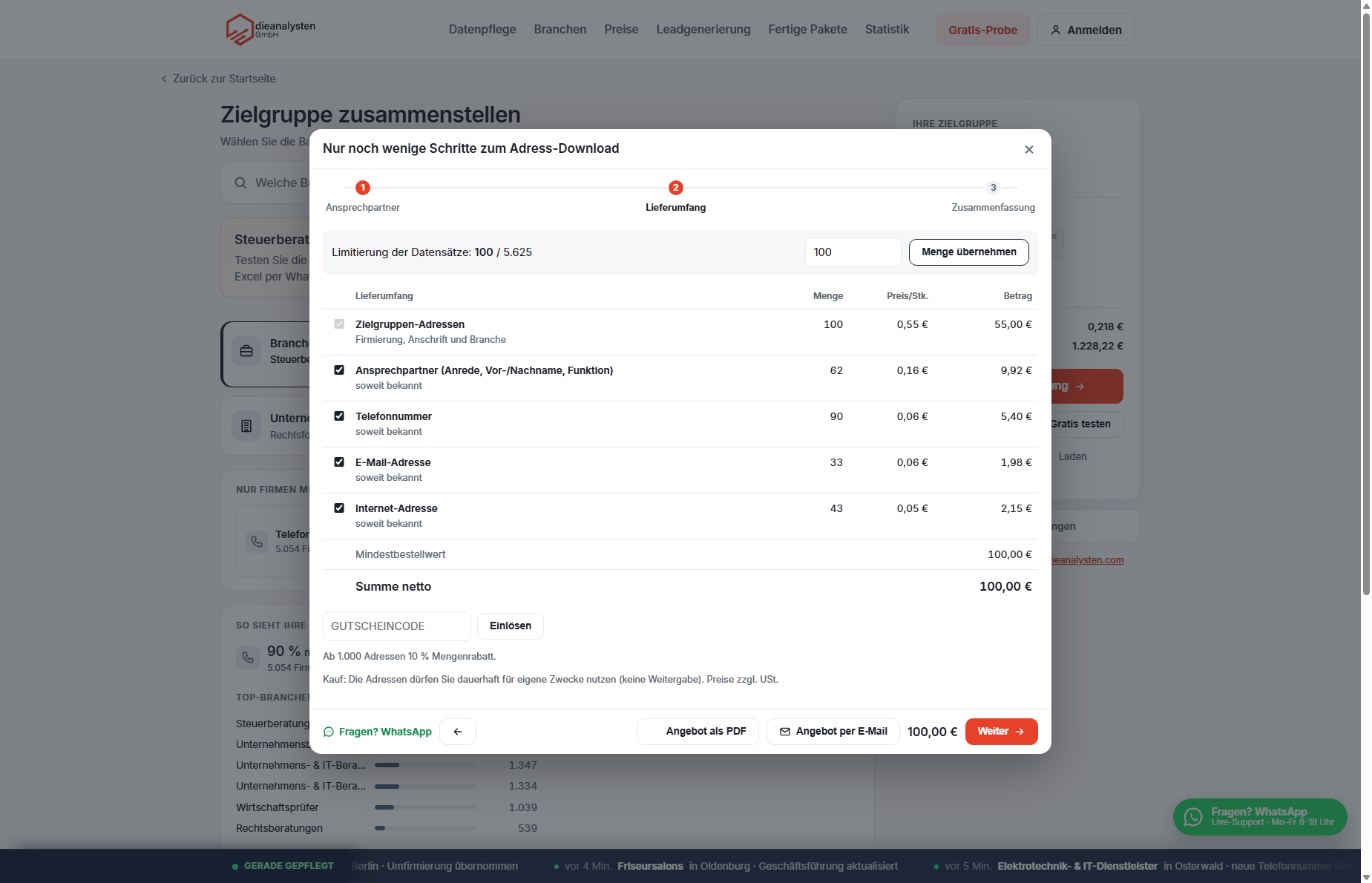Select step 2 Lieferumfang
Viewport: 1372px width, 883px height.
click(x=676, y=195)
